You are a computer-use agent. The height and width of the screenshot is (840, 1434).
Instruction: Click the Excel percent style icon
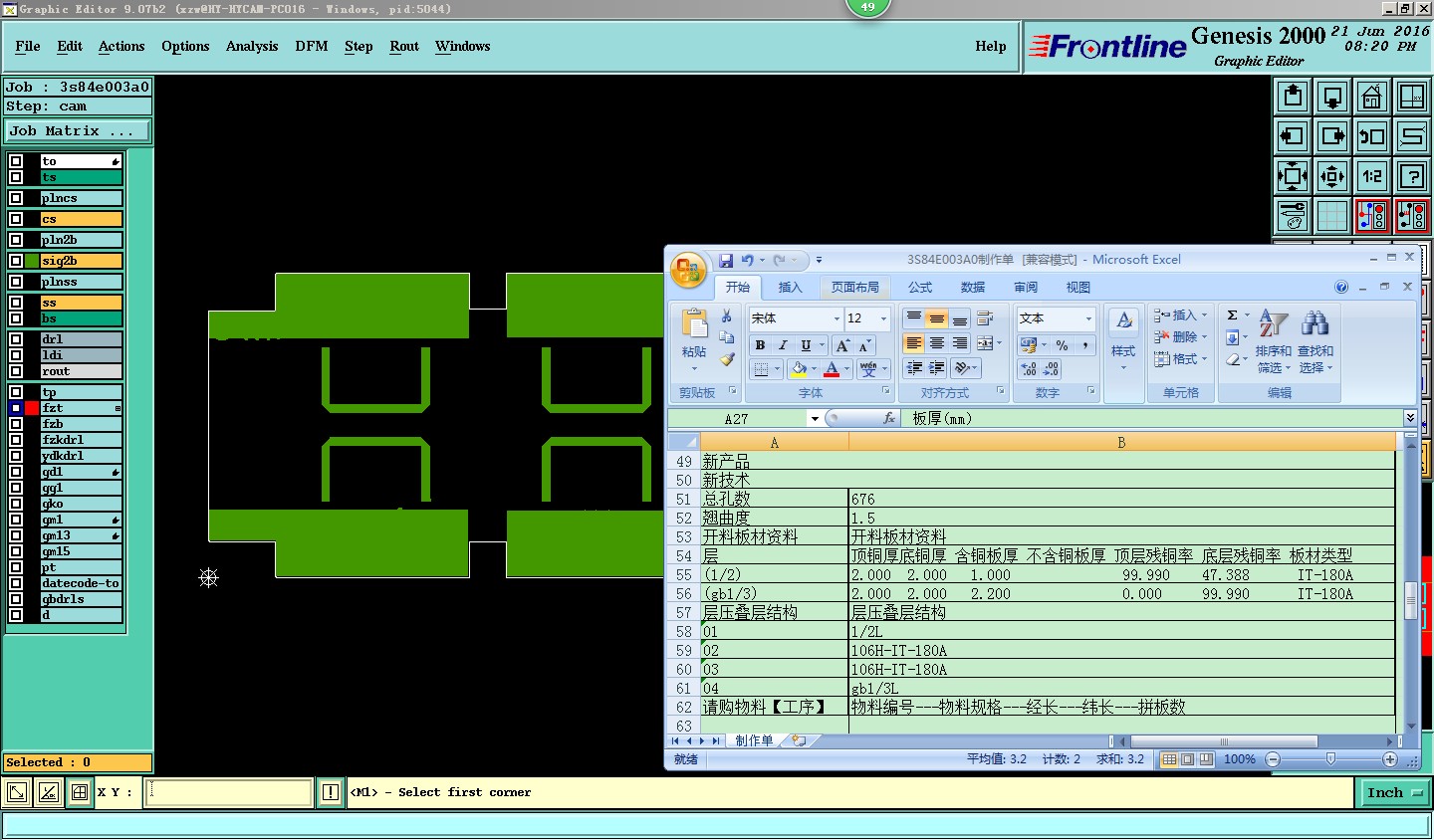click(1063, 345)
